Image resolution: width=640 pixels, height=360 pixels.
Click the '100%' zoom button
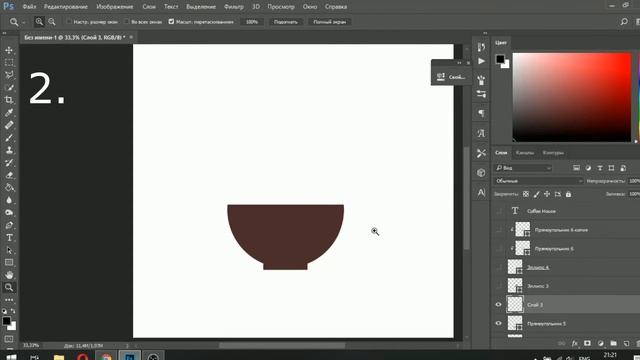pyautogui.click(x=252, y=22)
